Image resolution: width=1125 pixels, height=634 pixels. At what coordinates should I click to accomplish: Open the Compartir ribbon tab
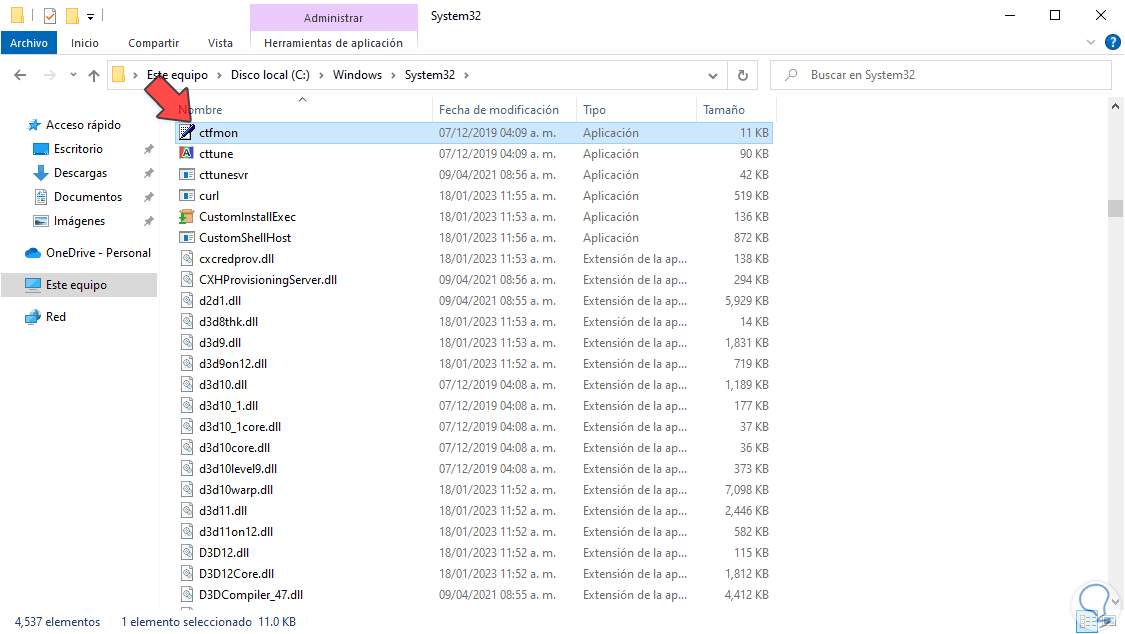tap(154, 43)
